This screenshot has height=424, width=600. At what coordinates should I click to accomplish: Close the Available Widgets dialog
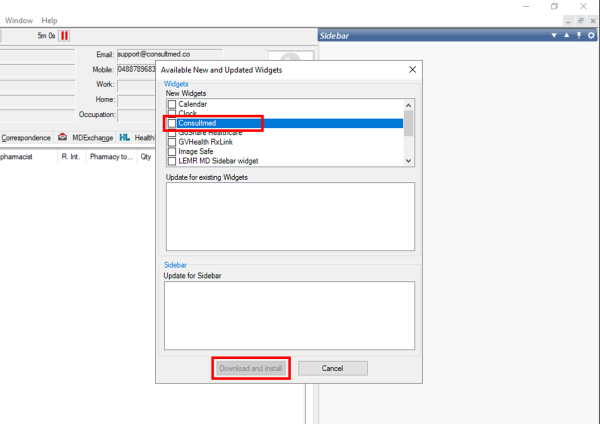click(x=412, y=70)
